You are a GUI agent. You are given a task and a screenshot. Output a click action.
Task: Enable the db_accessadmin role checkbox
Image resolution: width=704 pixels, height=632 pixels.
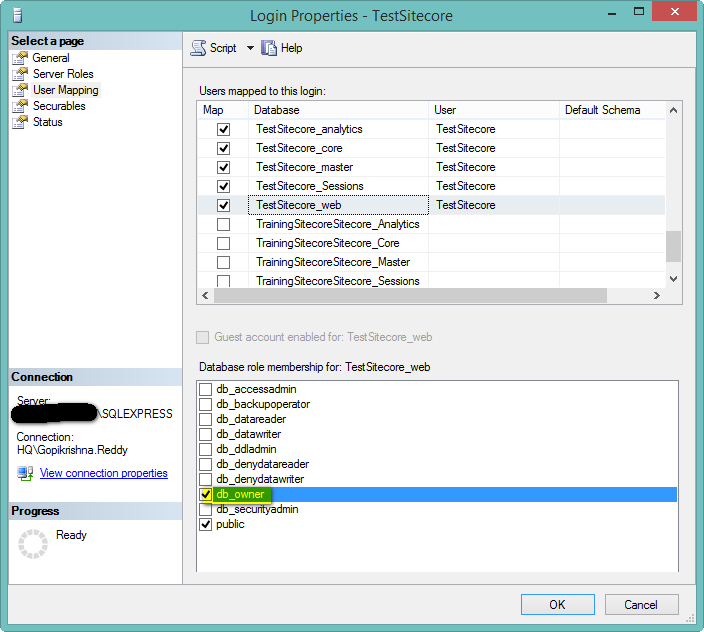[205, 389]
